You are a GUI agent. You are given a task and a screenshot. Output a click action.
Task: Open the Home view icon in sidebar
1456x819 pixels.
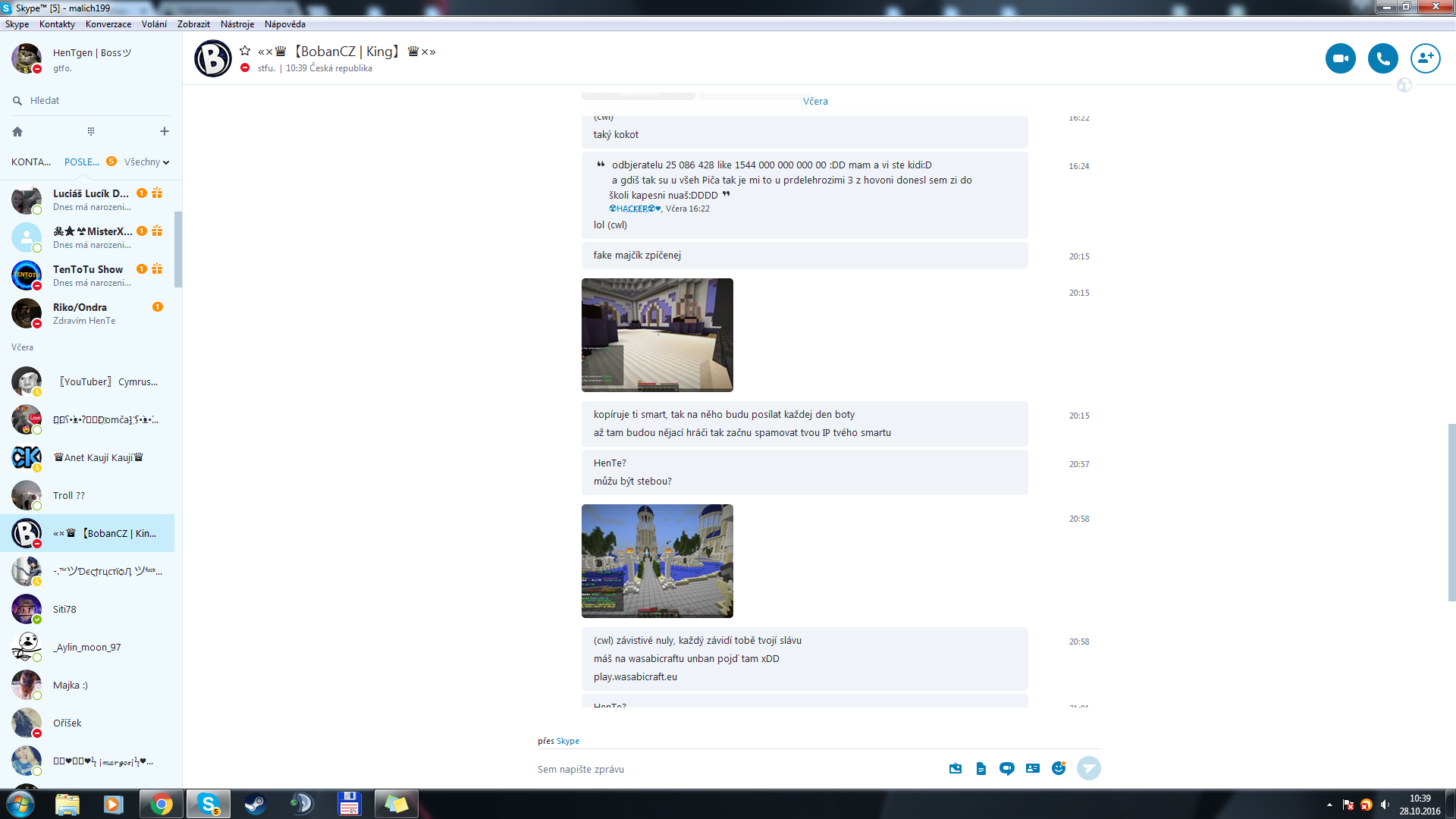pos(17,131)
